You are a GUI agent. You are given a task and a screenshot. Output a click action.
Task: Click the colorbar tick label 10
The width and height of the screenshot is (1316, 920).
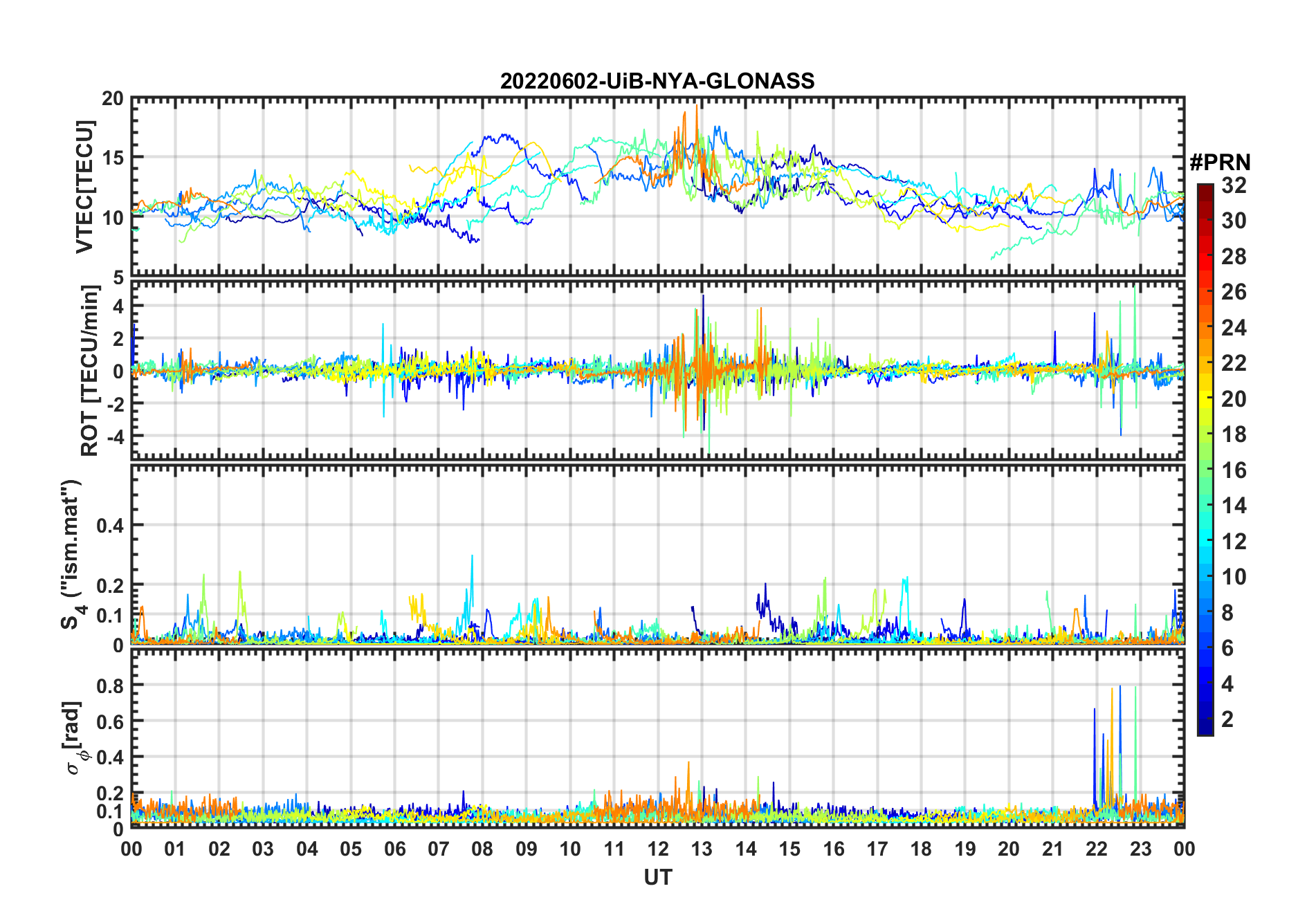click(1234, 577)
